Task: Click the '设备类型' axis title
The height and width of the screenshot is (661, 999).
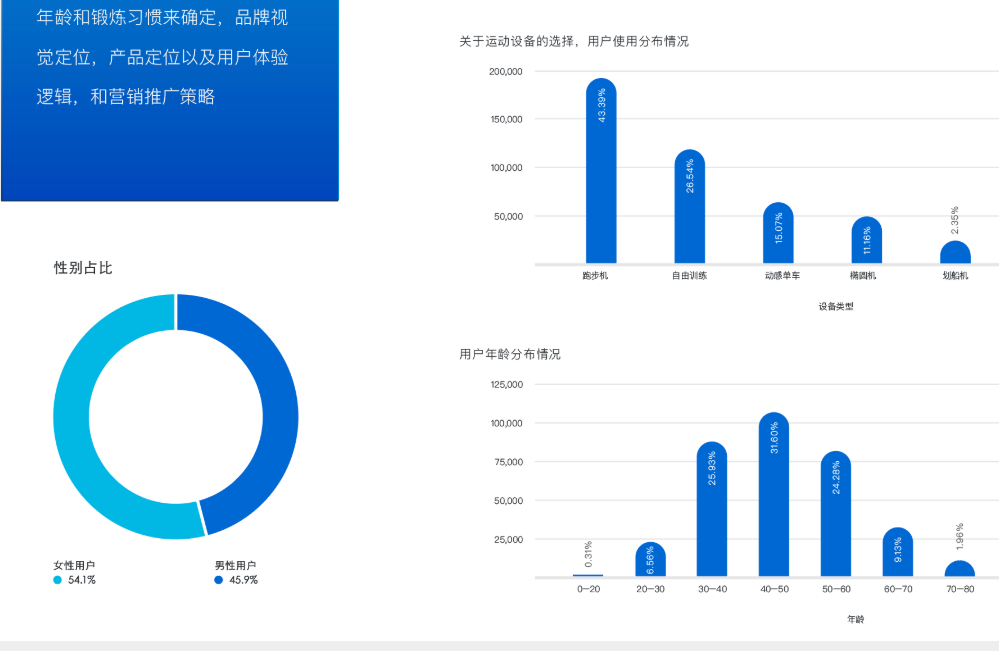Action: point(836,307)
